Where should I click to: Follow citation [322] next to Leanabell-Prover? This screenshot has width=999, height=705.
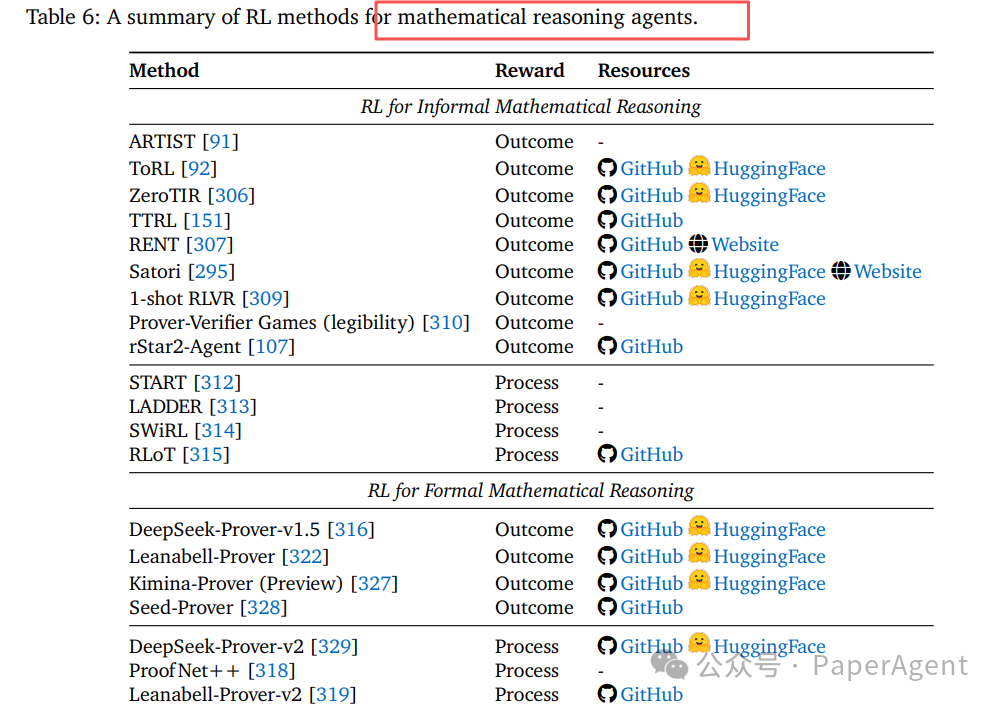[x=305, y=557]
